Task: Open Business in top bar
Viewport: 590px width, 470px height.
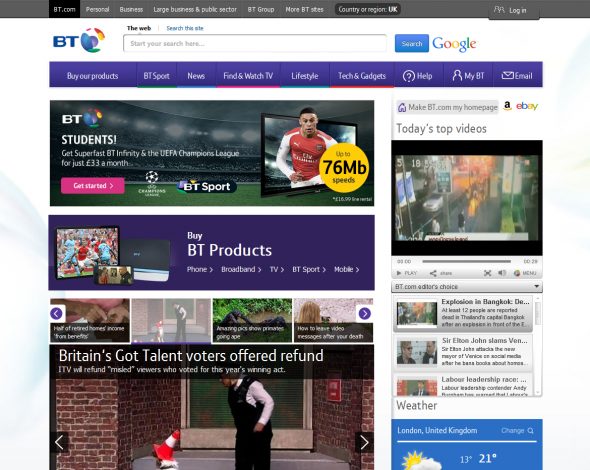Action: [131, 9]
